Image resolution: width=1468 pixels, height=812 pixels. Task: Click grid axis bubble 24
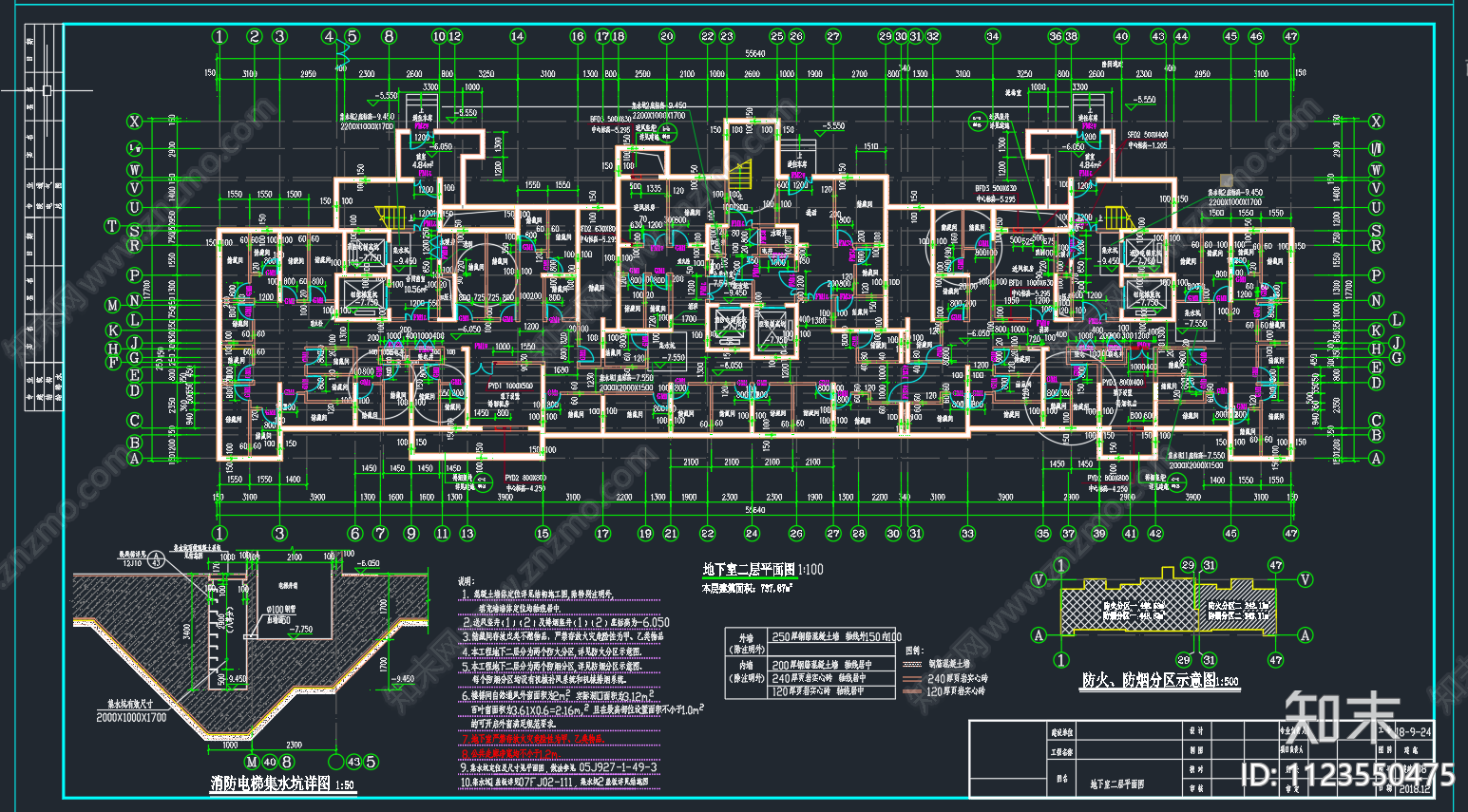click(752, 534)
